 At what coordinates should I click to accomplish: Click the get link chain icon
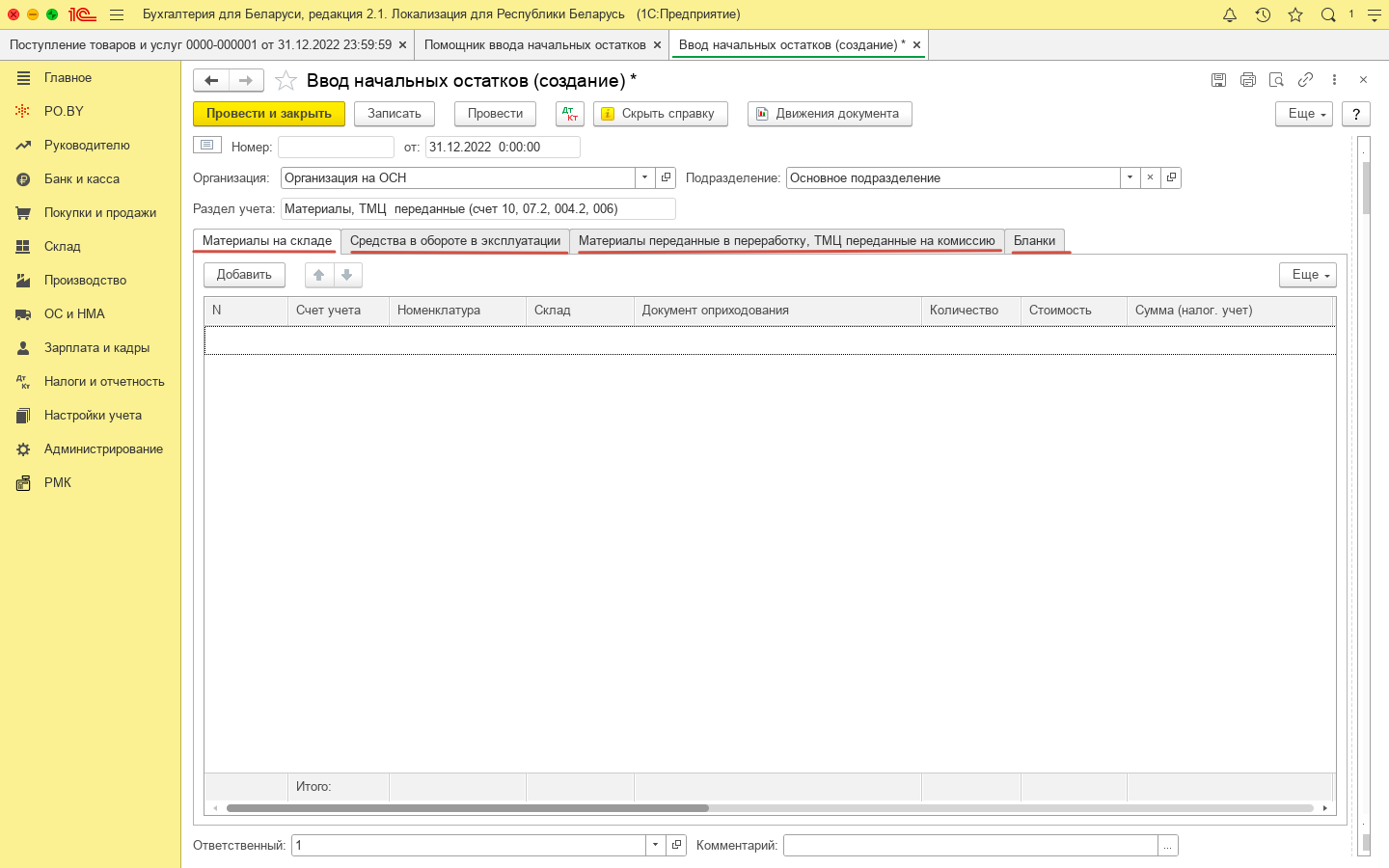click(1305, 80)
